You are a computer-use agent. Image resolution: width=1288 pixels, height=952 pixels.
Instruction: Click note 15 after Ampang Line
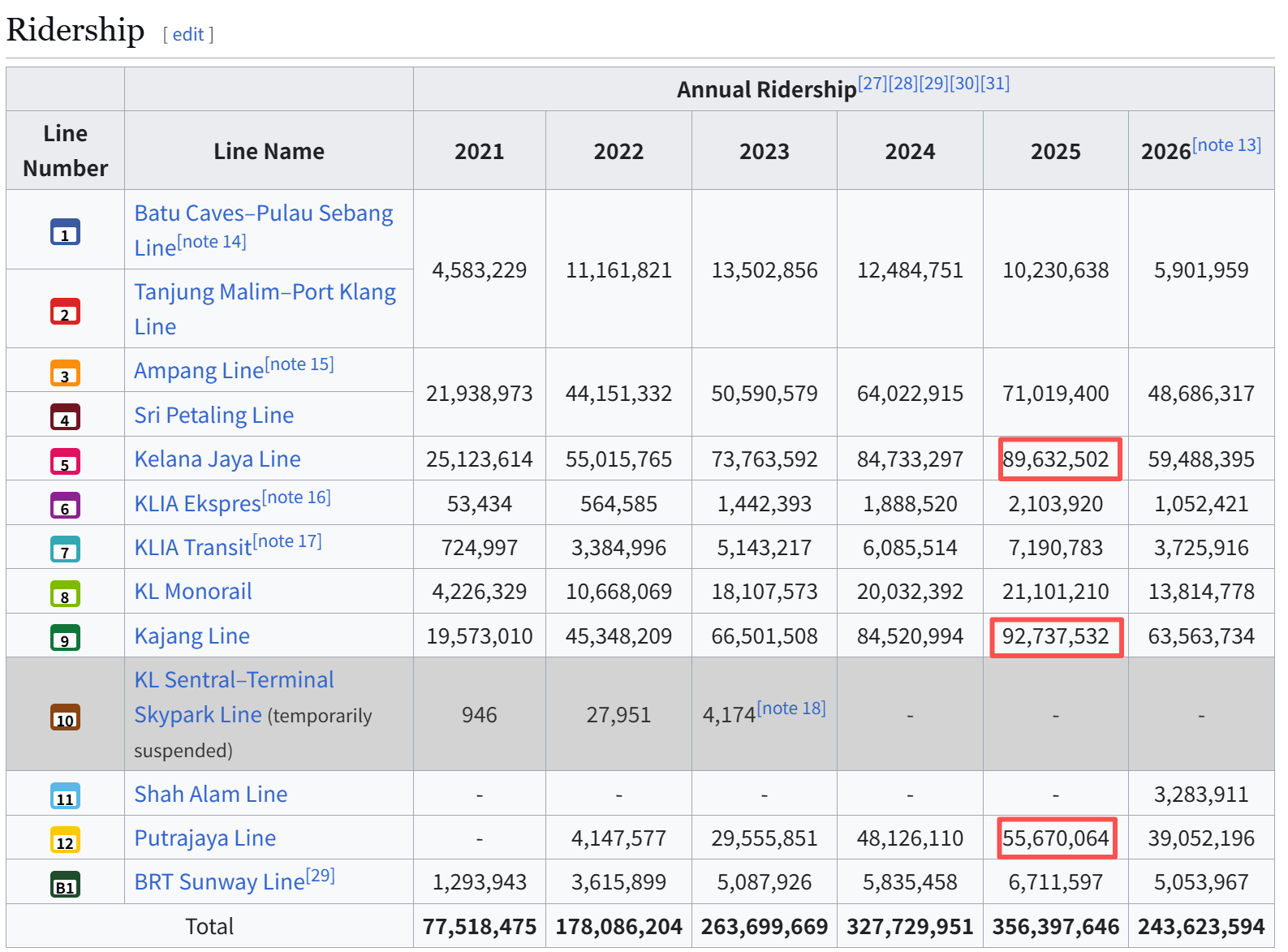(299, 364)
